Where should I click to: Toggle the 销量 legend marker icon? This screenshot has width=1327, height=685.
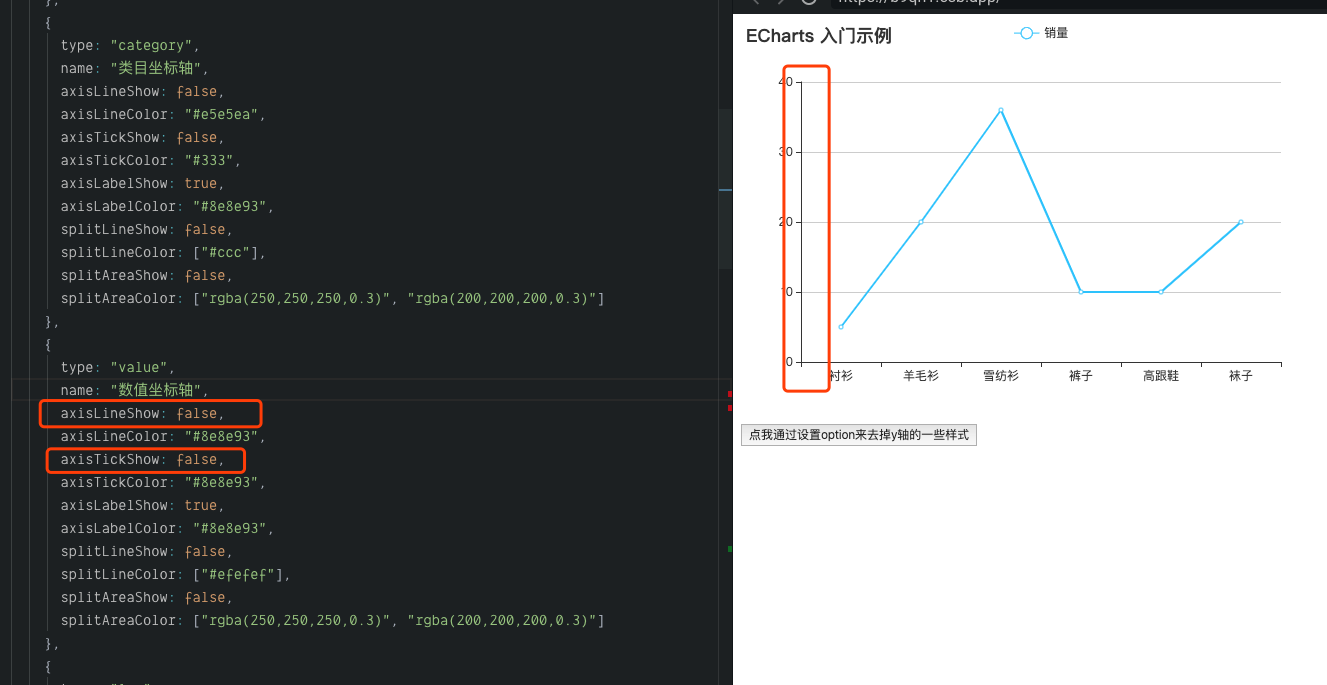tap(1026, 33)
